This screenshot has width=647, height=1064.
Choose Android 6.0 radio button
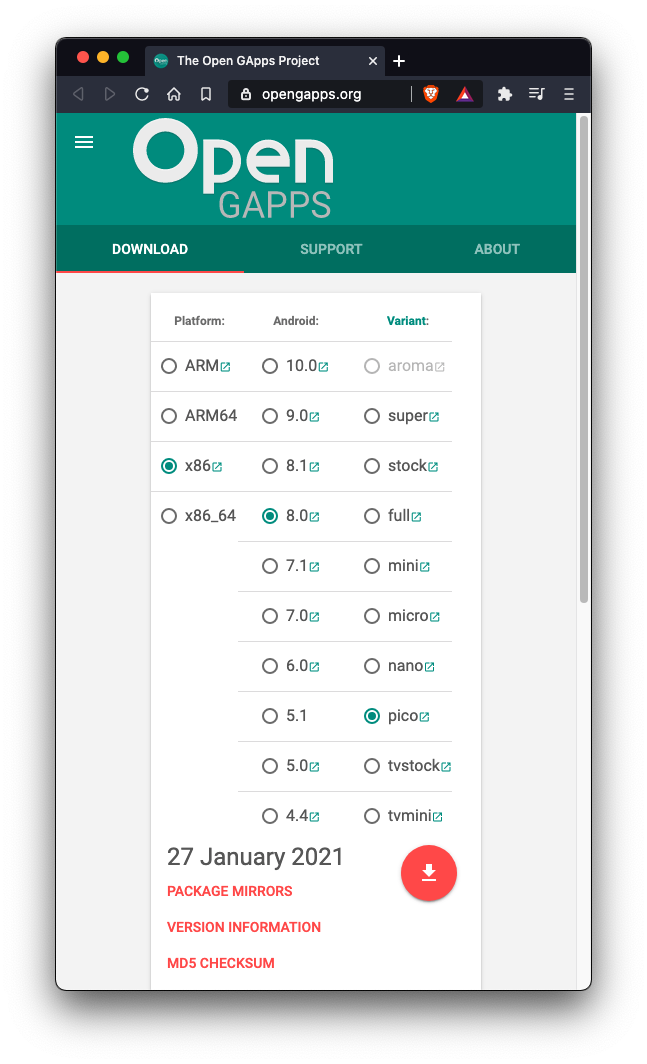[270, 666]
